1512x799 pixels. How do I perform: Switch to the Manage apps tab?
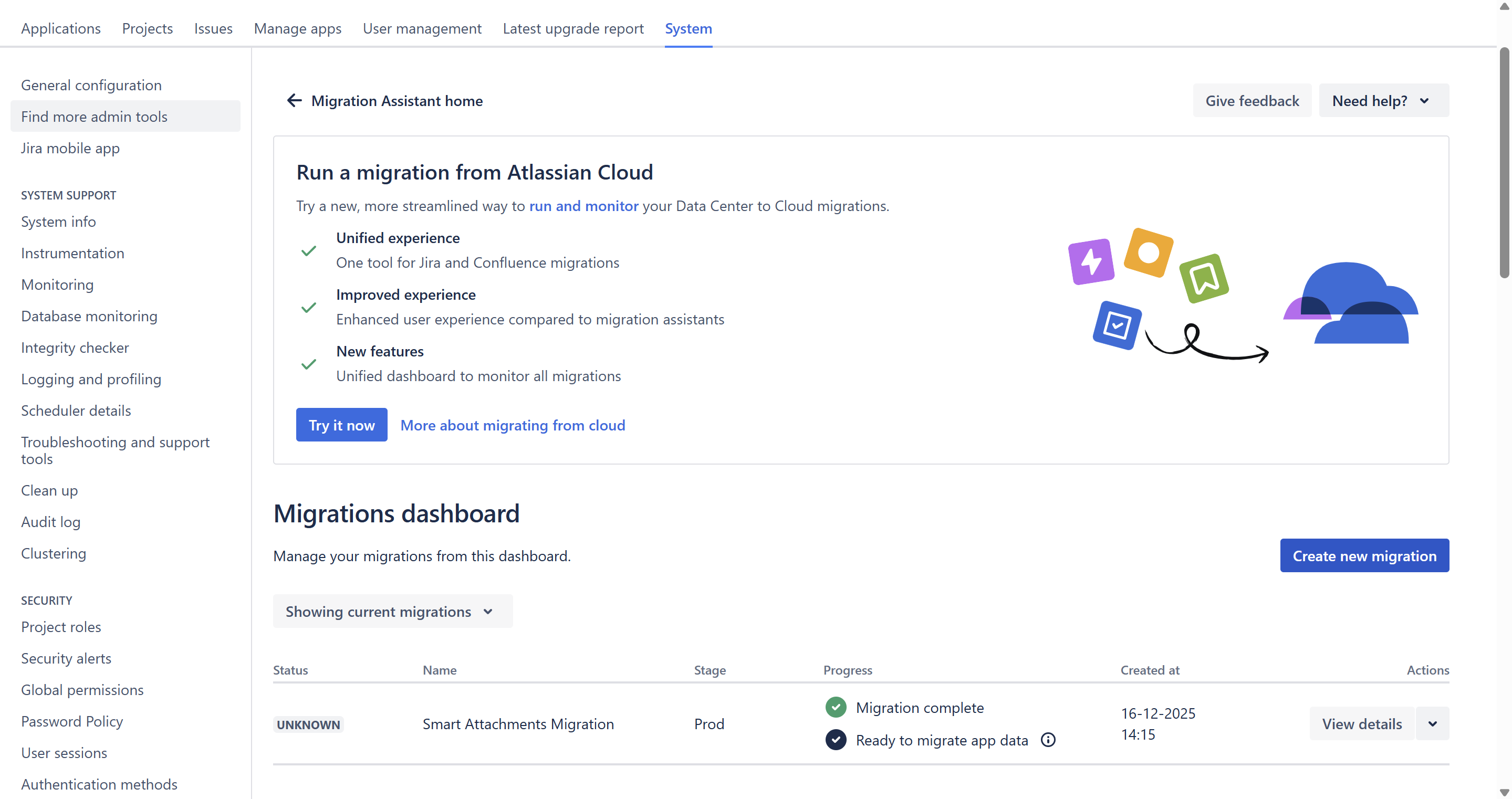(x=297, y=28)
